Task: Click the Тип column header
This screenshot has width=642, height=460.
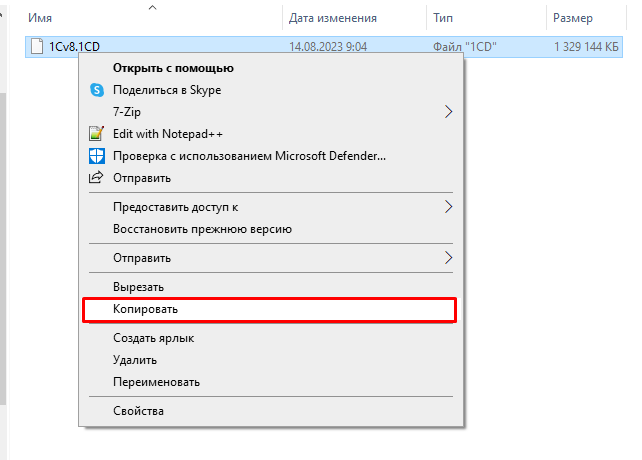Action: coord(444,18)
